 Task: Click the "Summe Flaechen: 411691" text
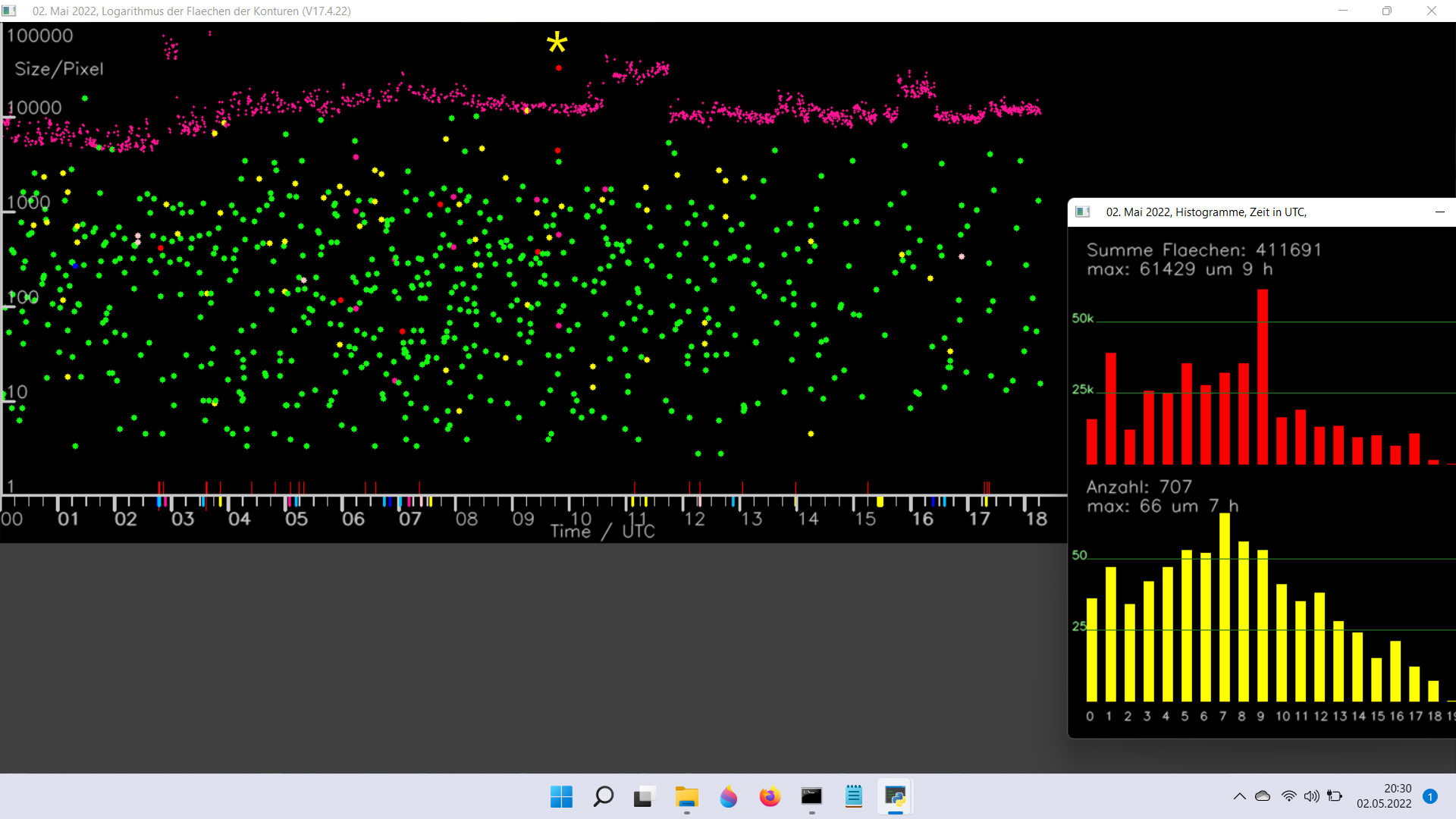1204,250
